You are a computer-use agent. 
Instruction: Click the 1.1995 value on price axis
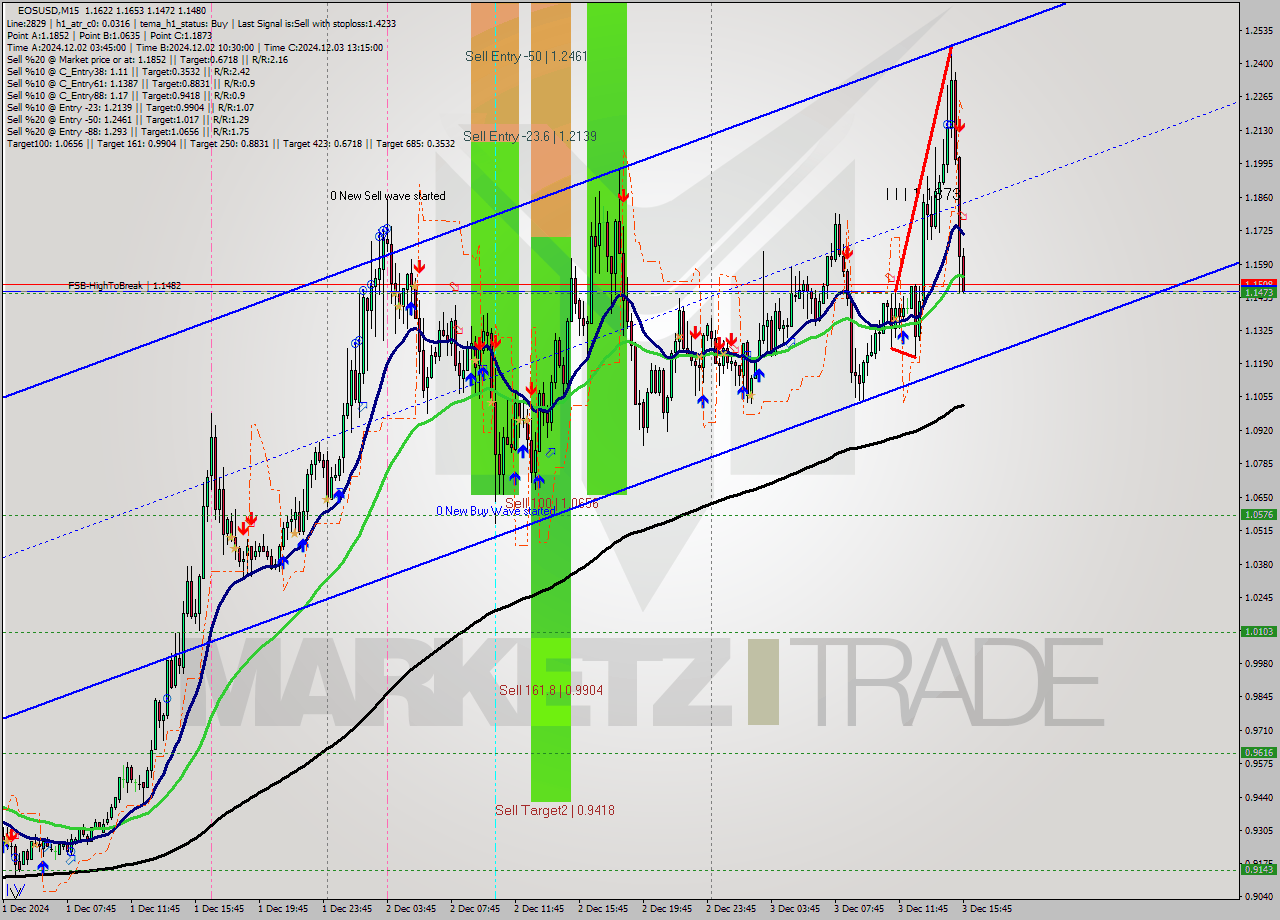click(1258, 164)
